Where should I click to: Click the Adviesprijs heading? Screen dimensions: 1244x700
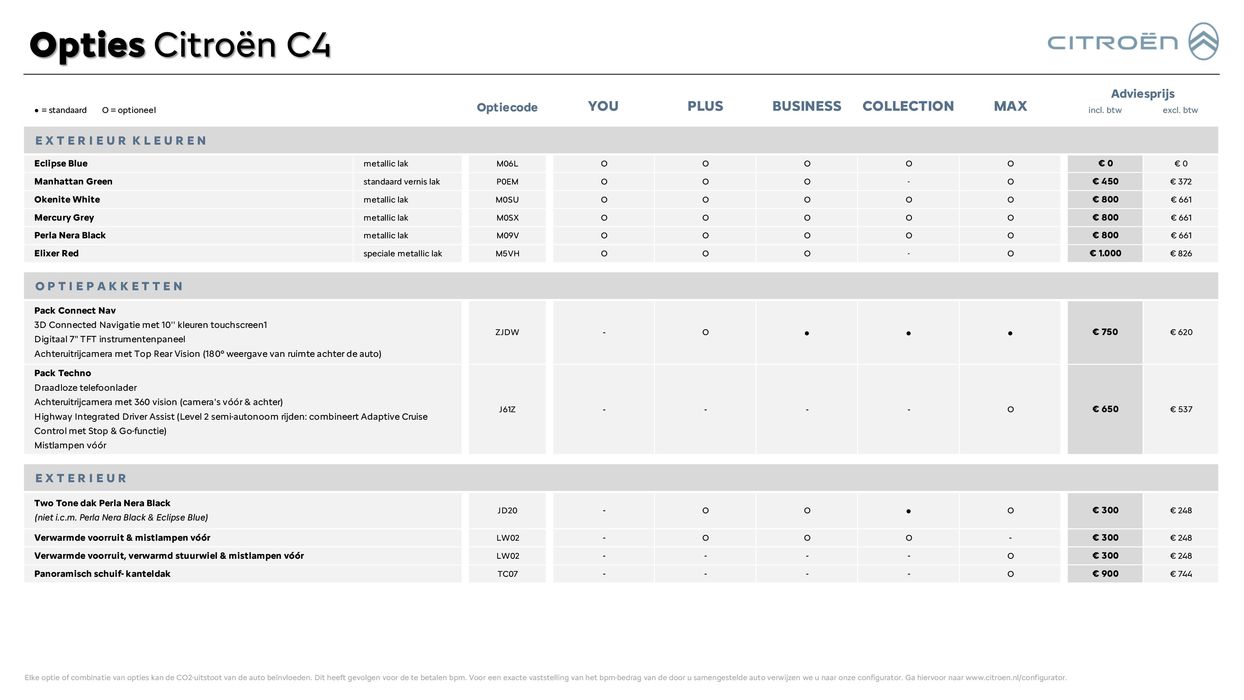1142,94
